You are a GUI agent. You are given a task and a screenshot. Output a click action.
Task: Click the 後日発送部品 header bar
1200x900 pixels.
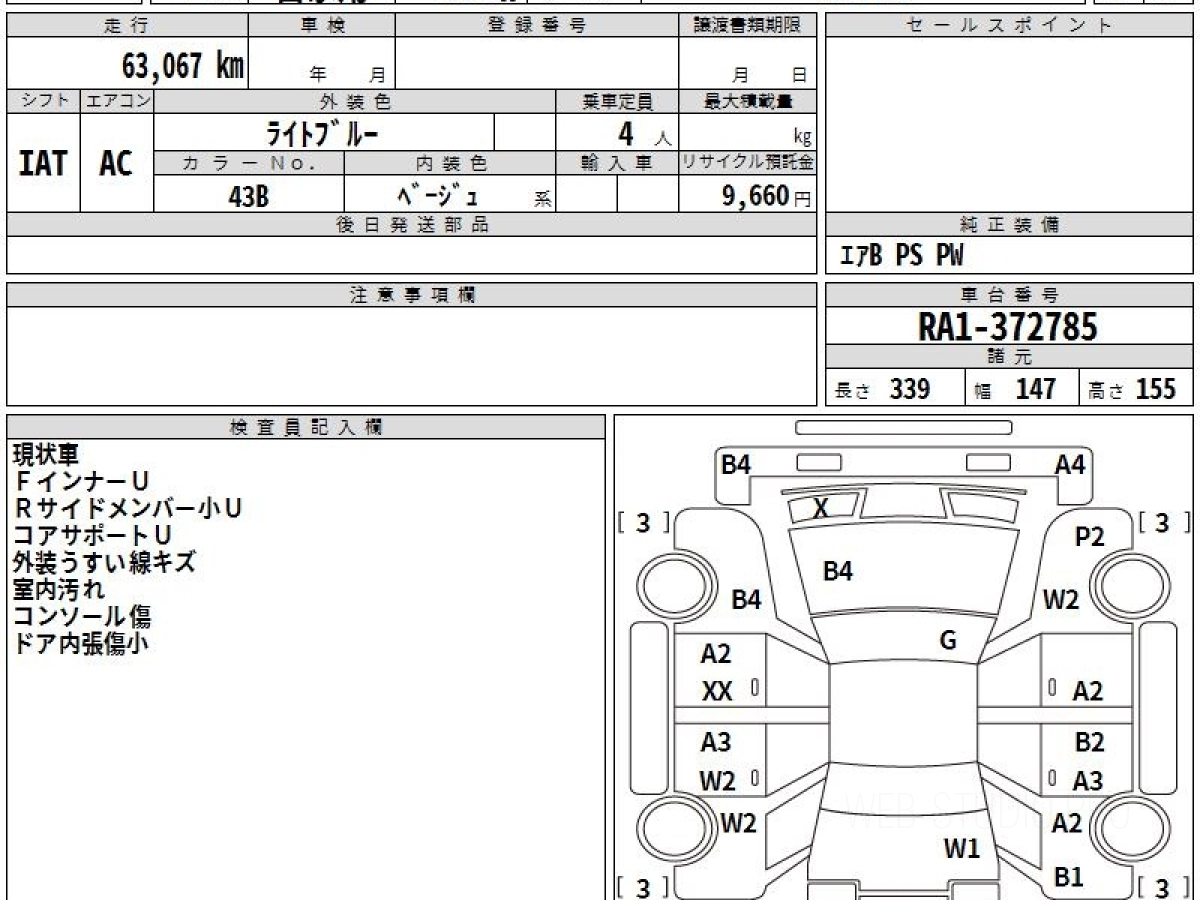pyautogui.click(x=412, y=225)
